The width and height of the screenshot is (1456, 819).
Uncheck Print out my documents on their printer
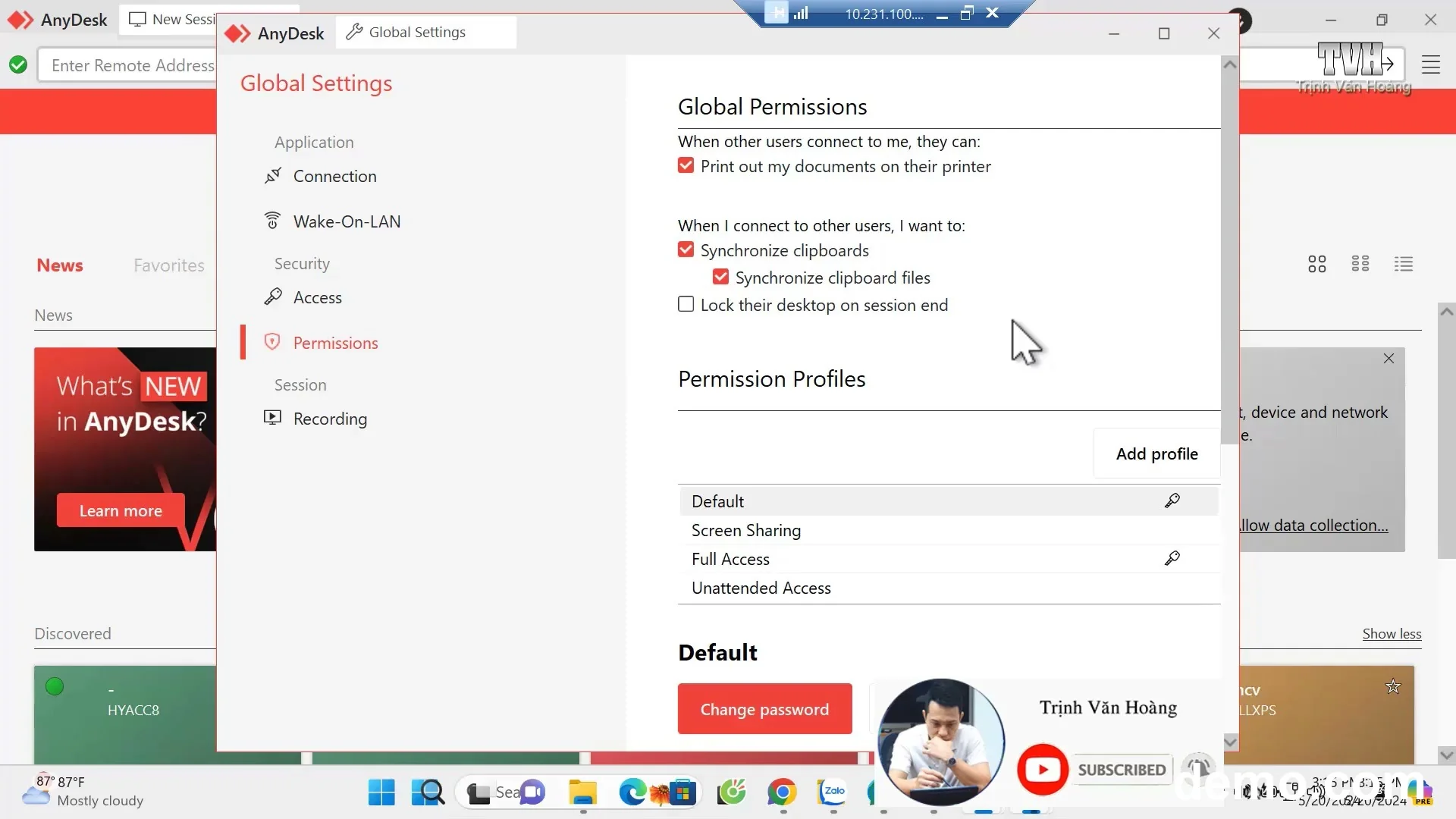point(686,165)
